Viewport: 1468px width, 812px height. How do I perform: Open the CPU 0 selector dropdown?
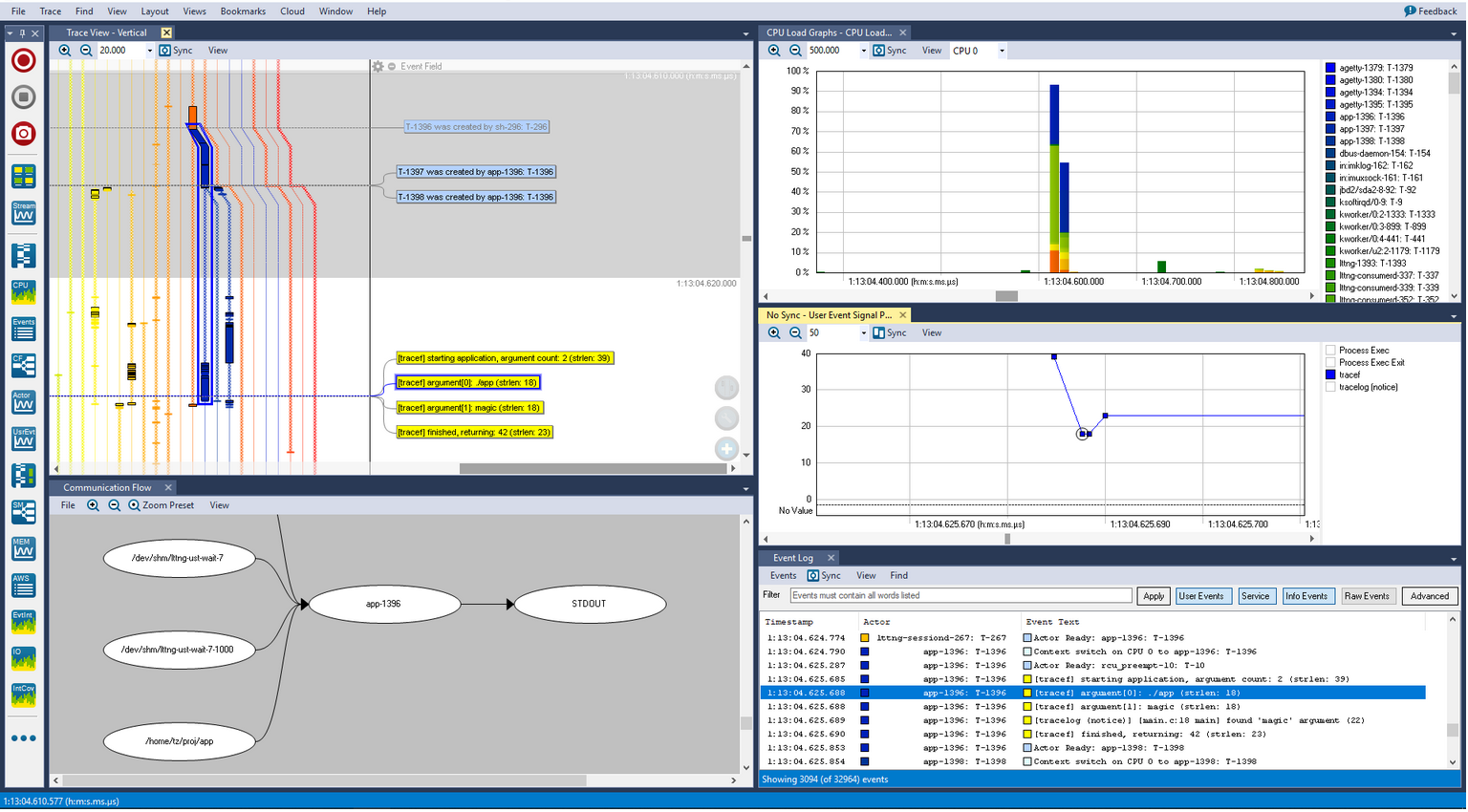pyautogui.click(x=1002, y=52)
